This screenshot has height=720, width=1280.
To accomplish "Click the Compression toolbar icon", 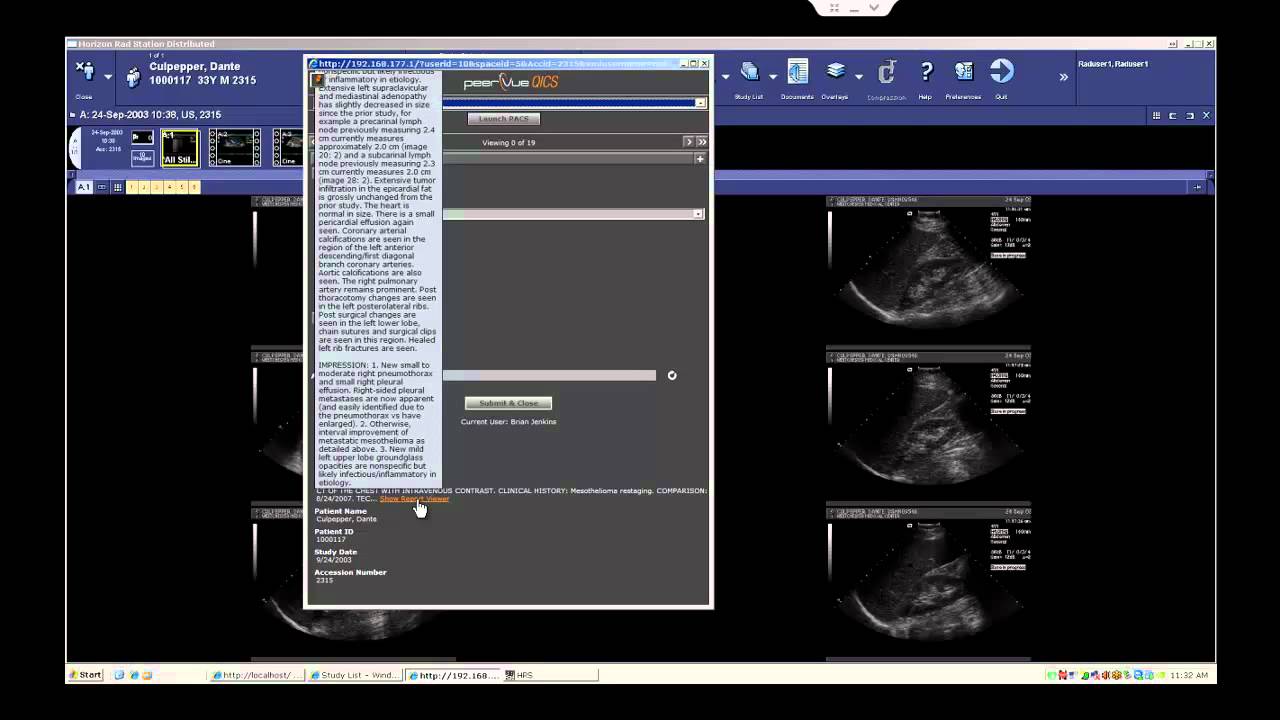I will (x=886, y=73).
